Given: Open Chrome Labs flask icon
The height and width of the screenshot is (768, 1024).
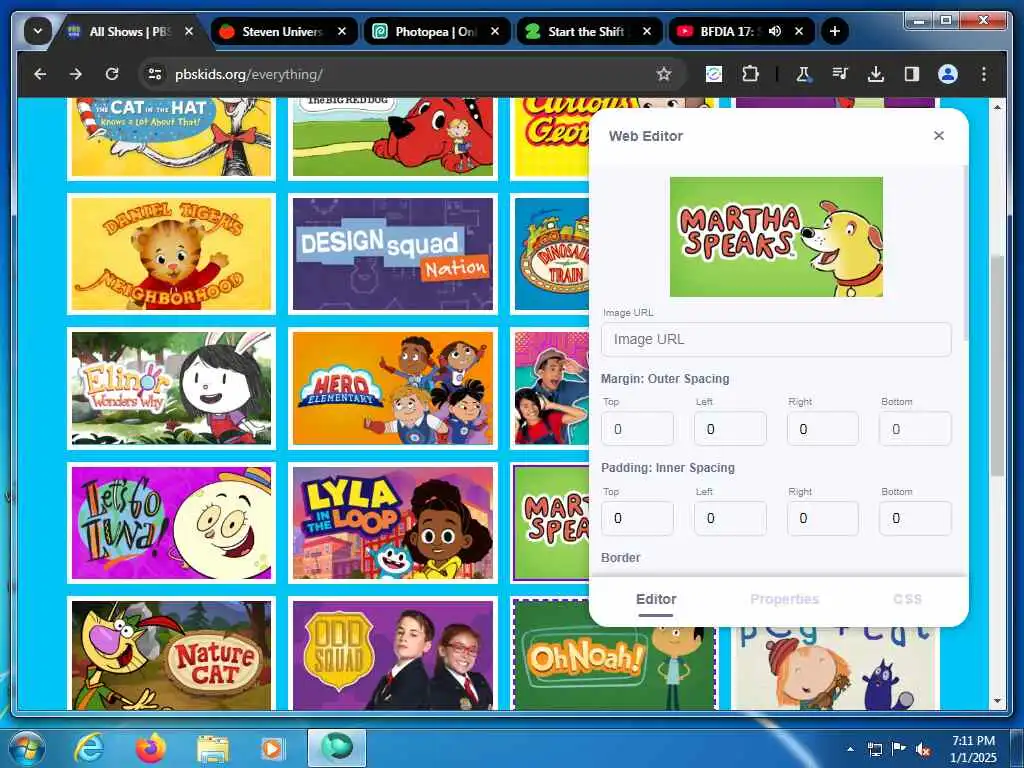Looking at the screenshot, I should (x=803, y=74).
